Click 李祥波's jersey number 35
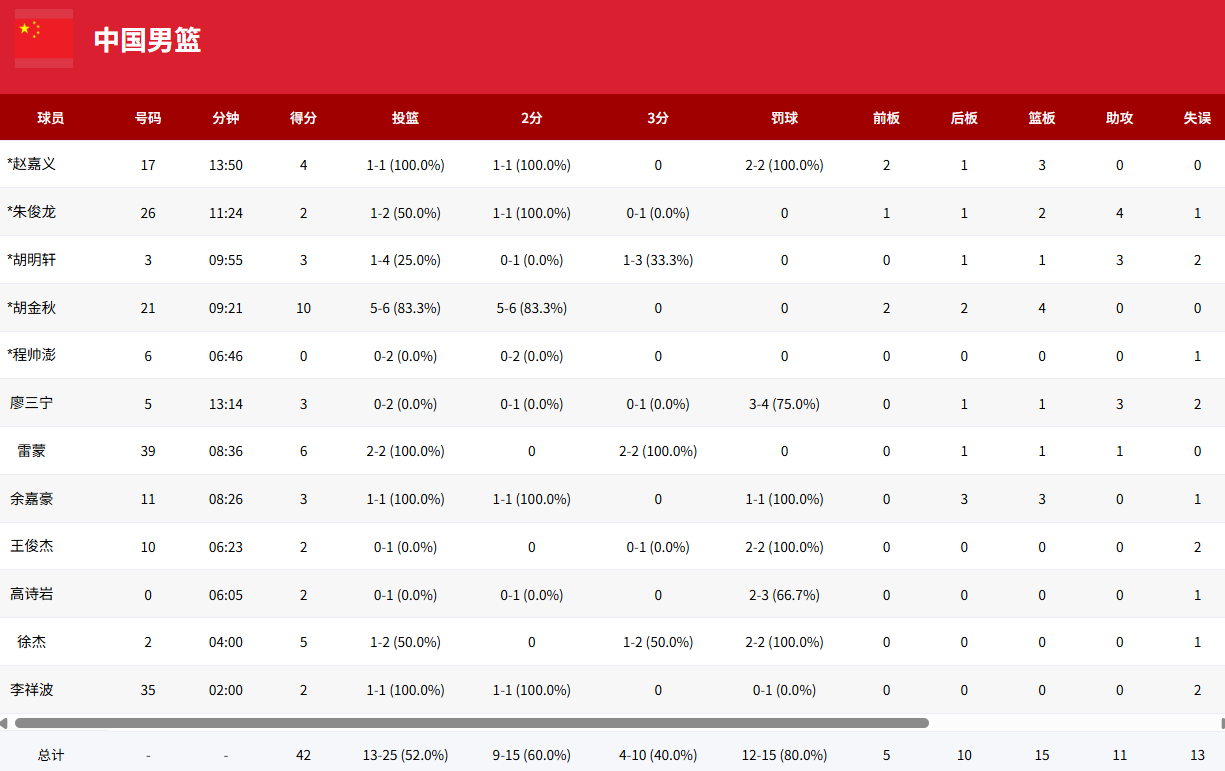The image size is (1225, 771). click(148, 690)
